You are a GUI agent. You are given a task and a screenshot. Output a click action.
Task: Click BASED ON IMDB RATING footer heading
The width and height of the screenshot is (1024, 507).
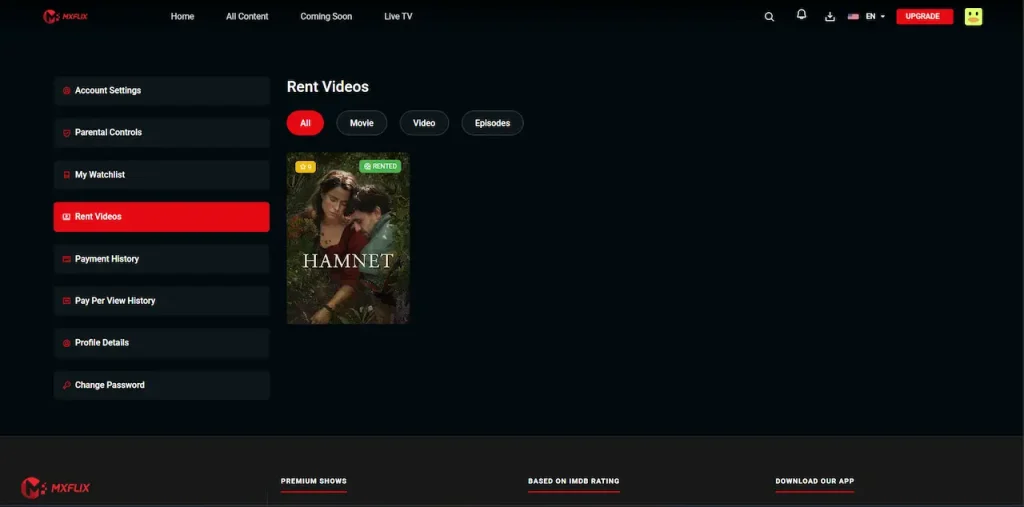click(x=573, y=482)
